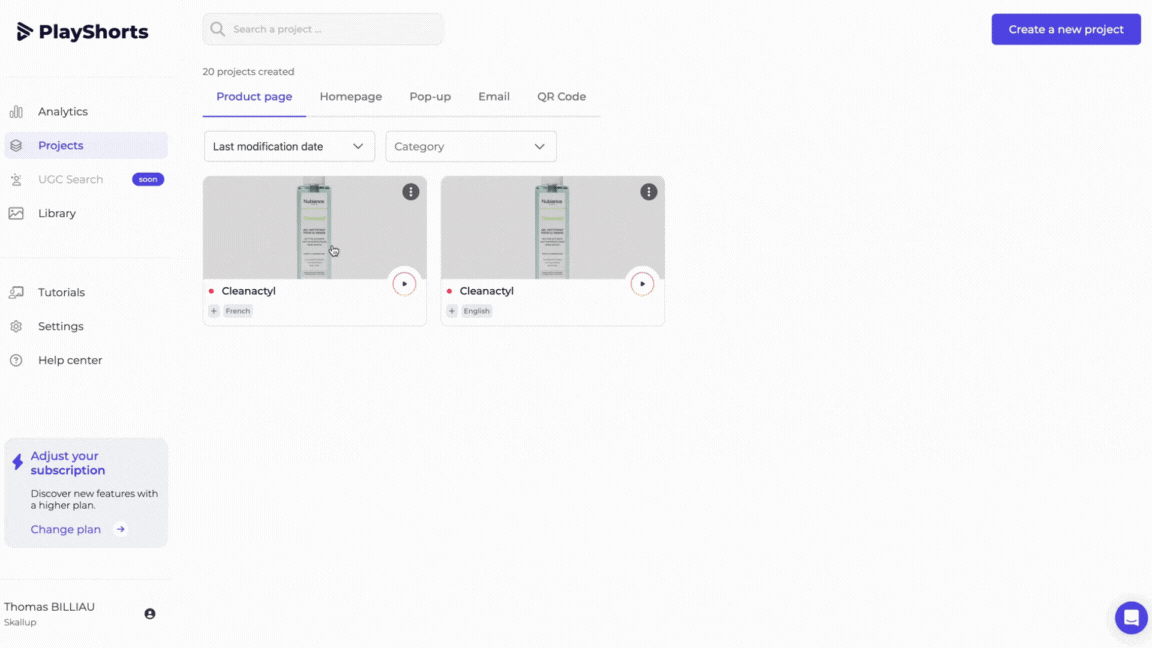Click plus icon next to French tag

click(214, 311)
